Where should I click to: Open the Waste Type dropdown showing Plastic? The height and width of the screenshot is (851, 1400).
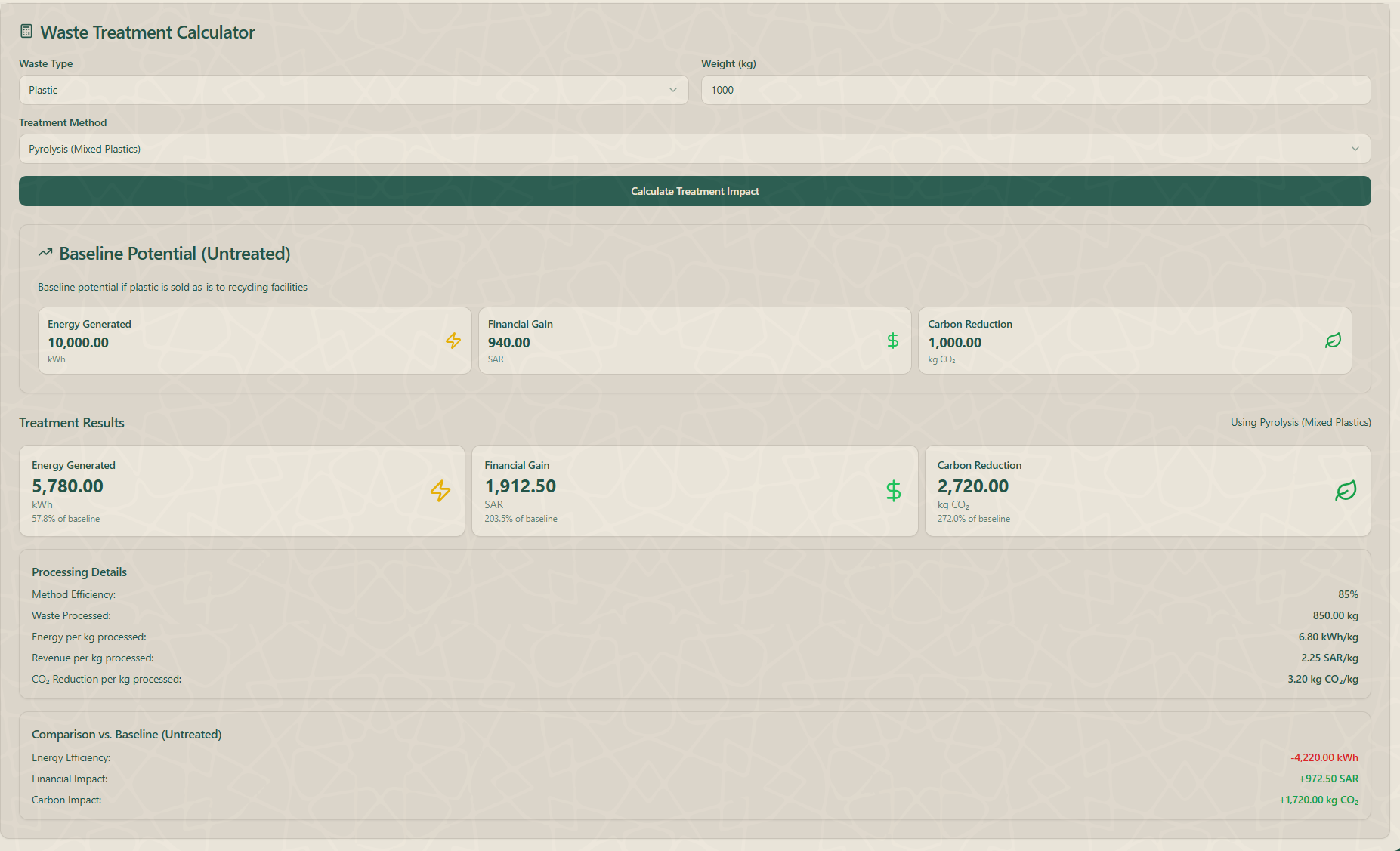pos(353,90)
